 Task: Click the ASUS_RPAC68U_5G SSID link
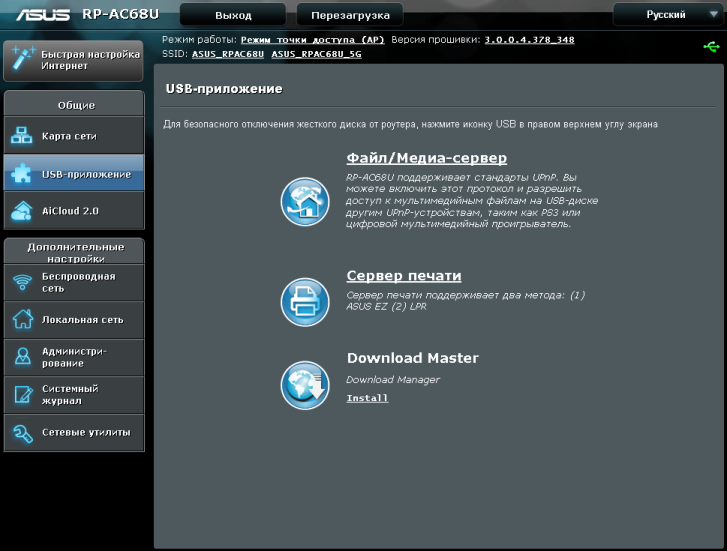coord(316,54)
